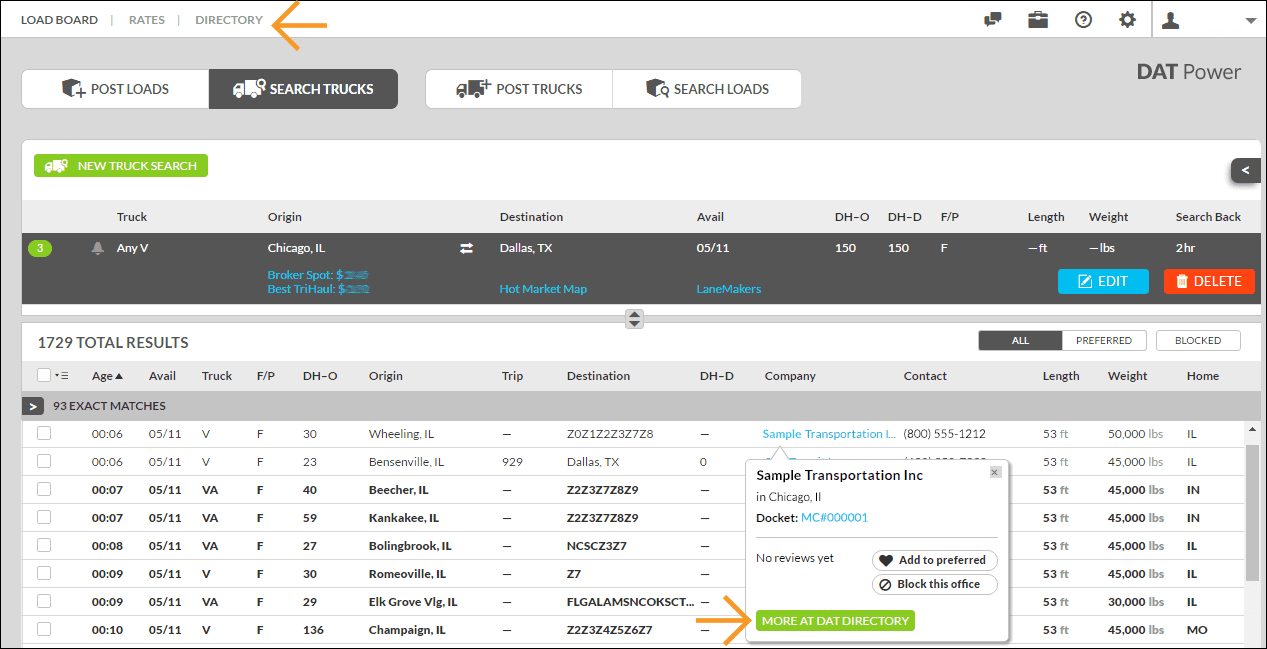The image size is (1267, 649).
Task: Expand the 93 Exact Matches section
Action: (33, 405)
